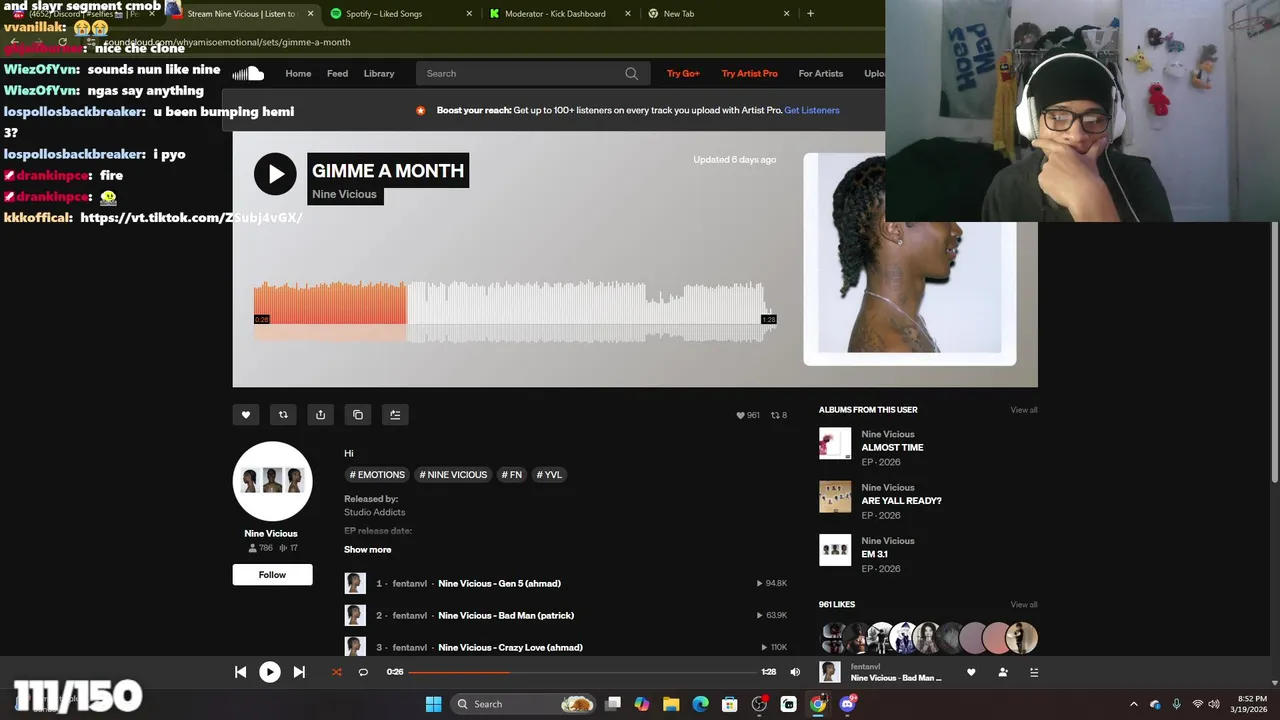Mute volume via the speaker icon
This screenshot has width=1280, height=720.
[795, 672]
